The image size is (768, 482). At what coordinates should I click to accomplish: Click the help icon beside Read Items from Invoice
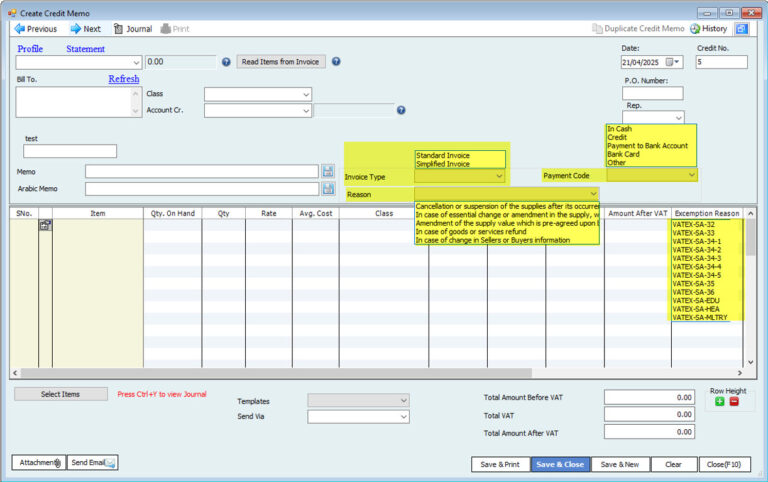click(336, 62)
